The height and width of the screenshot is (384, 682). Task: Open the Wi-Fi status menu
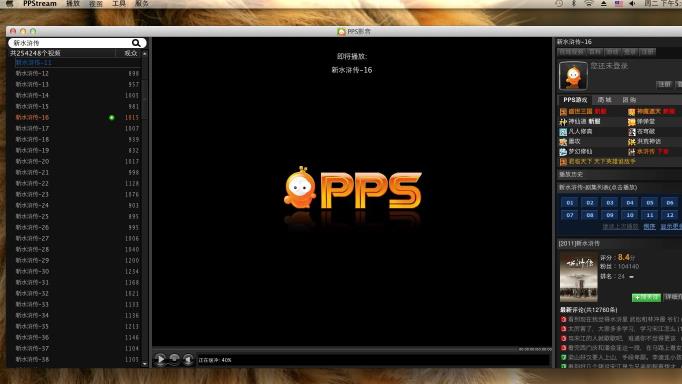point(588,3)
